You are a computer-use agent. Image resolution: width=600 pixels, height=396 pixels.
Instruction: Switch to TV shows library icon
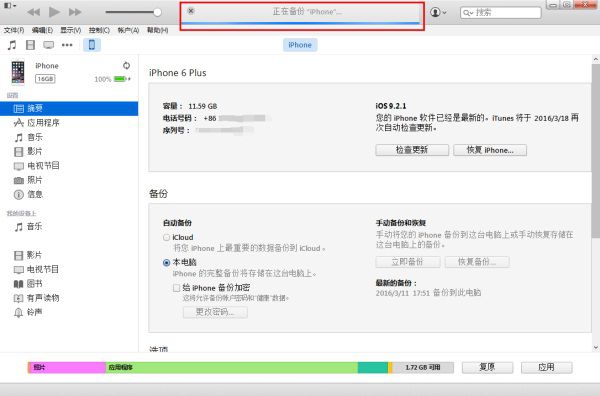[x=49, y=45]
